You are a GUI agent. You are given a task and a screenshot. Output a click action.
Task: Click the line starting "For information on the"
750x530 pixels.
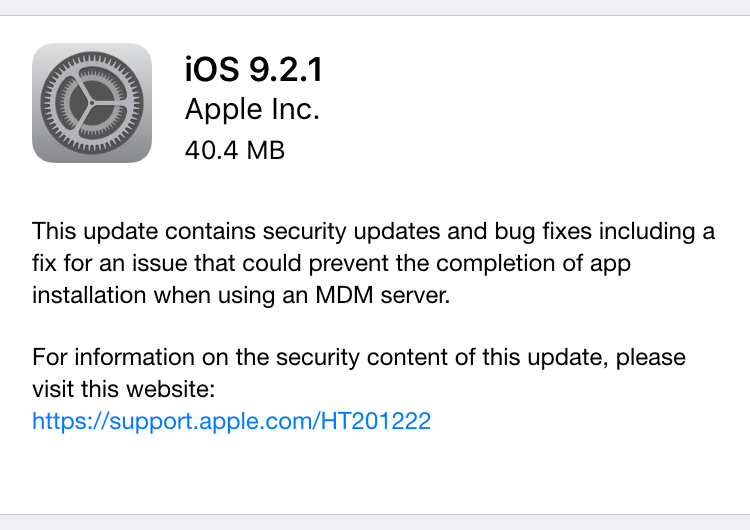pyautogui.click(x=358, y=357)
